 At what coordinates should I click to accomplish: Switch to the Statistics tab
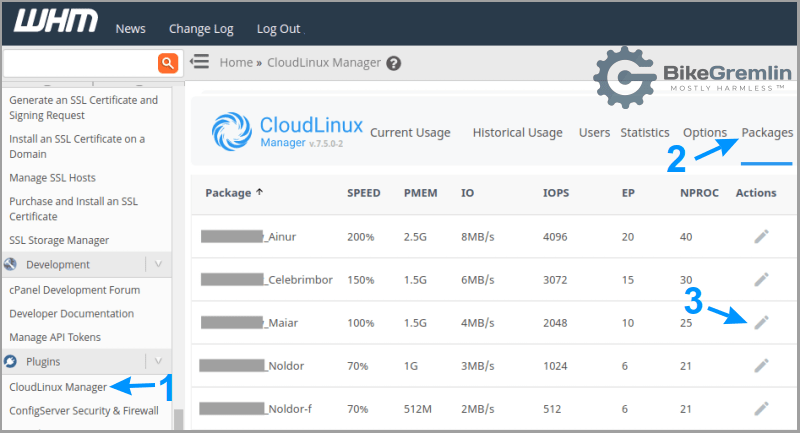coord(645,133)
